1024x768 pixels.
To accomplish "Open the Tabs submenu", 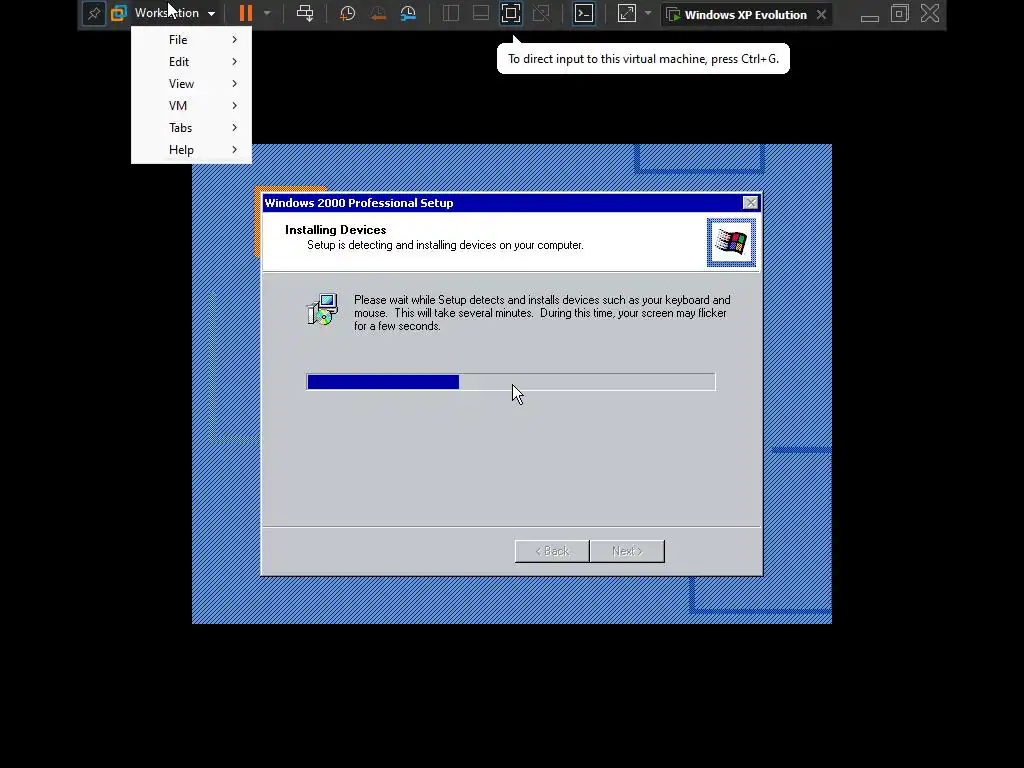I will 191,127.
